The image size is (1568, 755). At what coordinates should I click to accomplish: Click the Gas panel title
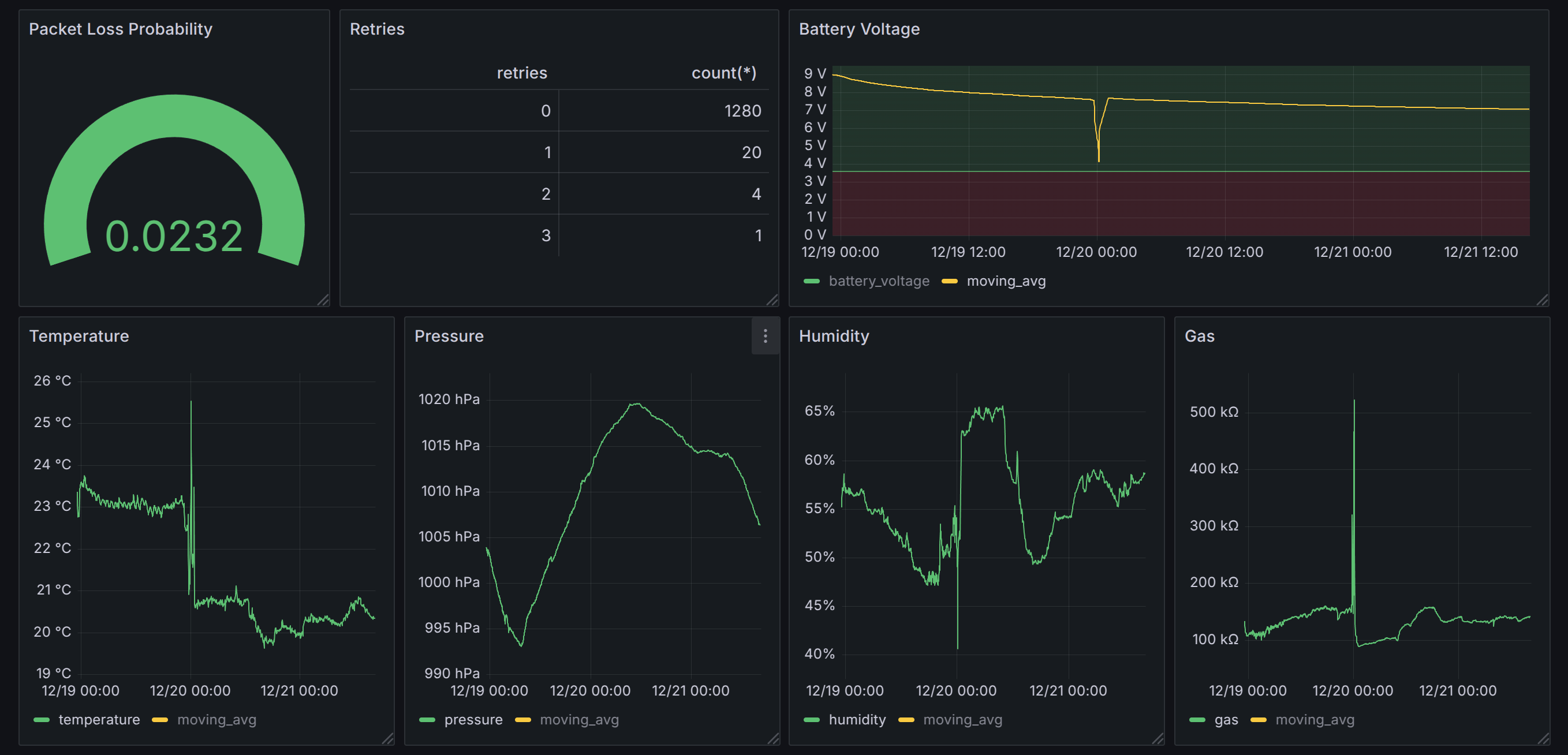tap(1199, 336)
